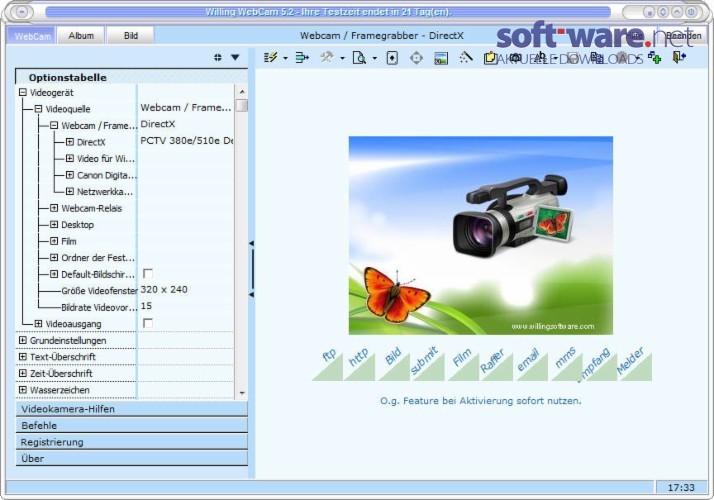Switch to the Album tab
The width and height of the screenshot is (714, 500).
[81, 36]
